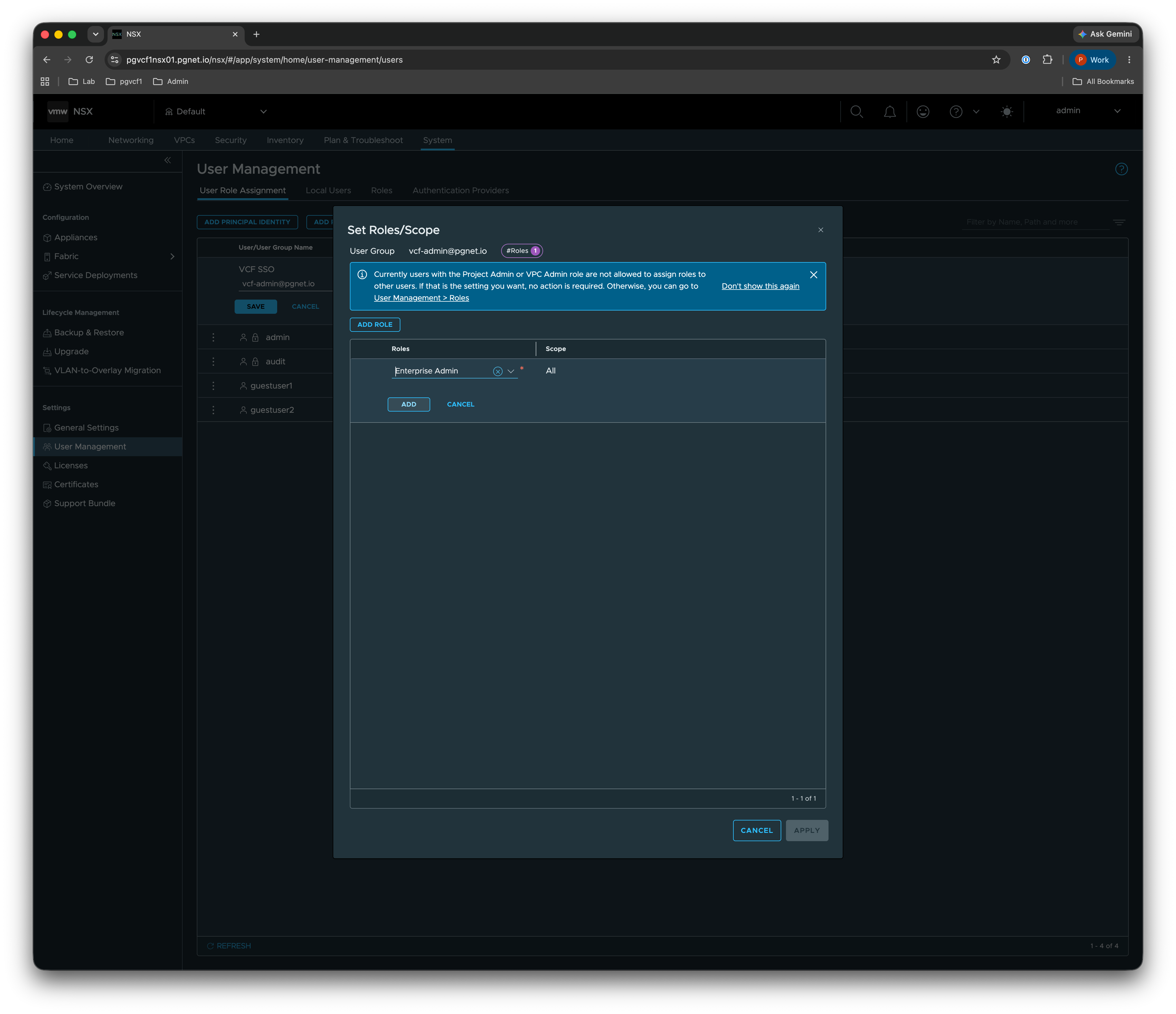Open actions menu for admin row
This screenshot has height=1014, width=1176.
[x=213, y=338]
